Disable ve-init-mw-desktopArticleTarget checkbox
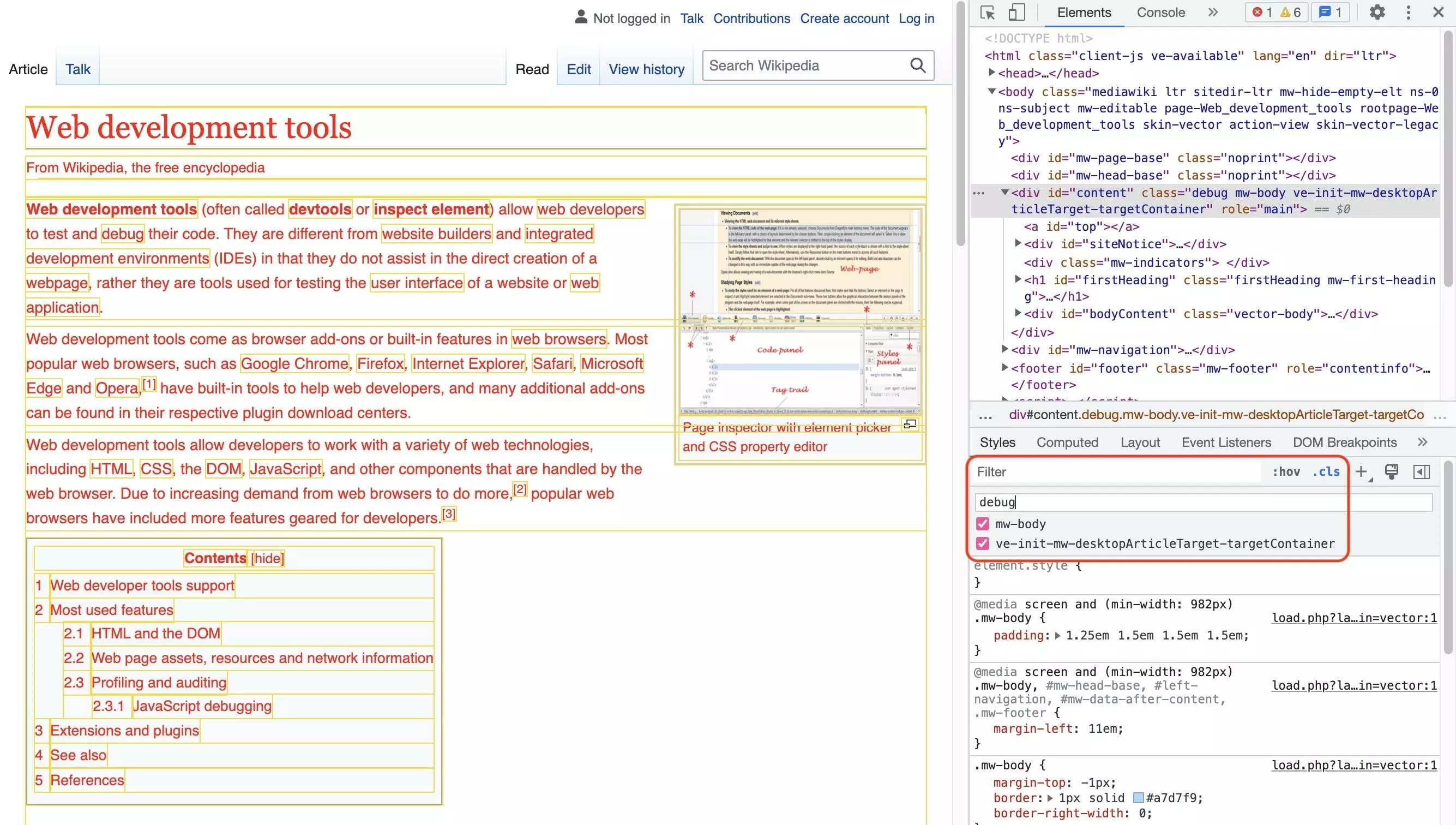 (x=982, y=543)
